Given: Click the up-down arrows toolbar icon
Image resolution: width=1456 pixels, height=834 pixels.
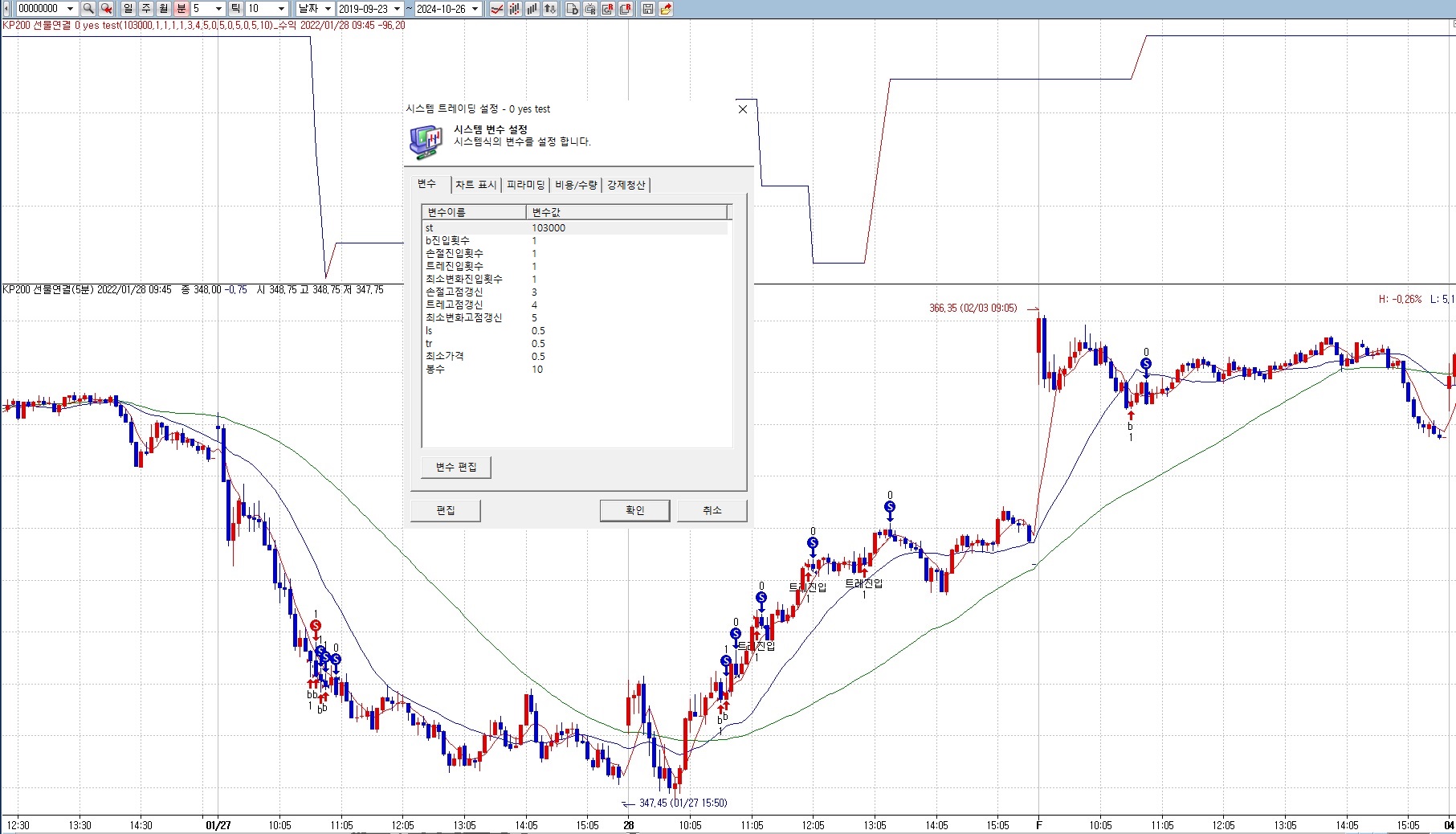Looking at the screenshot, I should (x=550, y=9).
